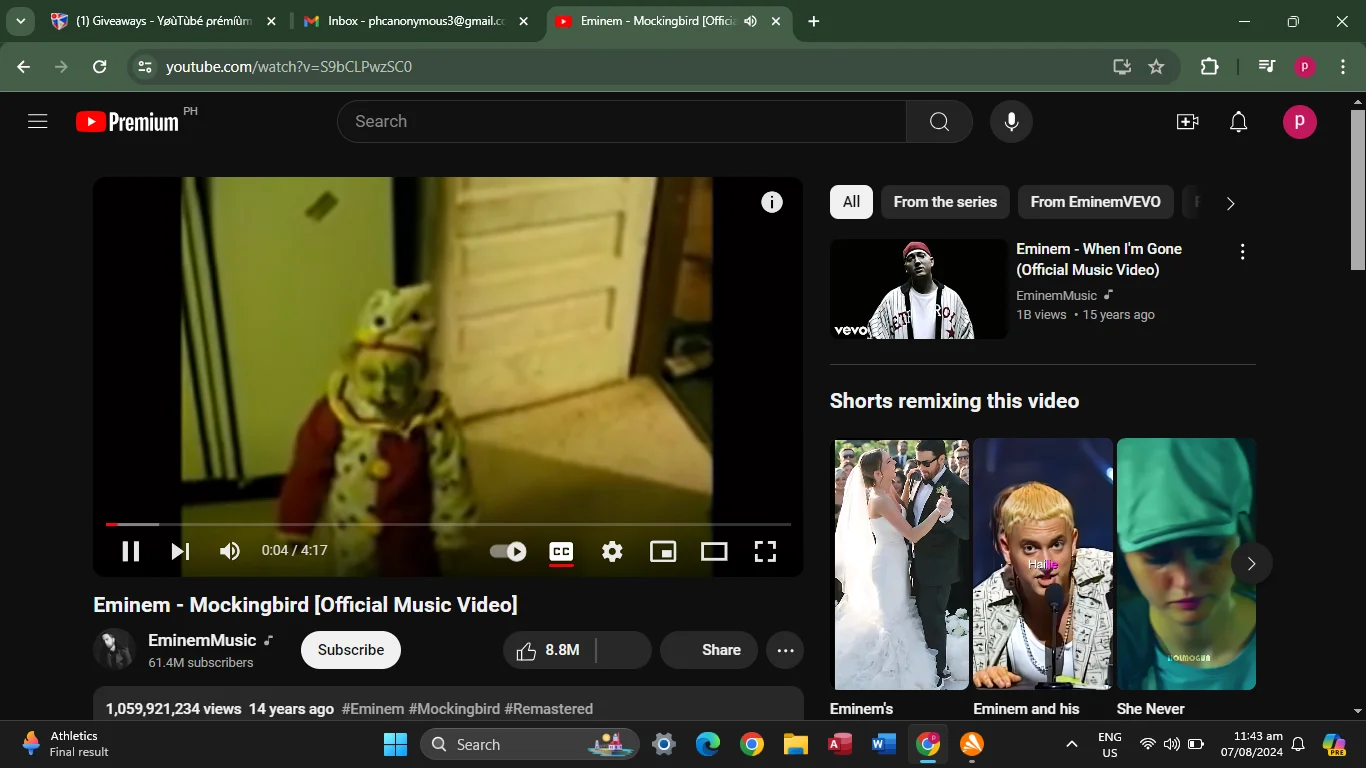Open Windows Start menu
Viewport: 1366px width, 768px height.
coord(395,744)
